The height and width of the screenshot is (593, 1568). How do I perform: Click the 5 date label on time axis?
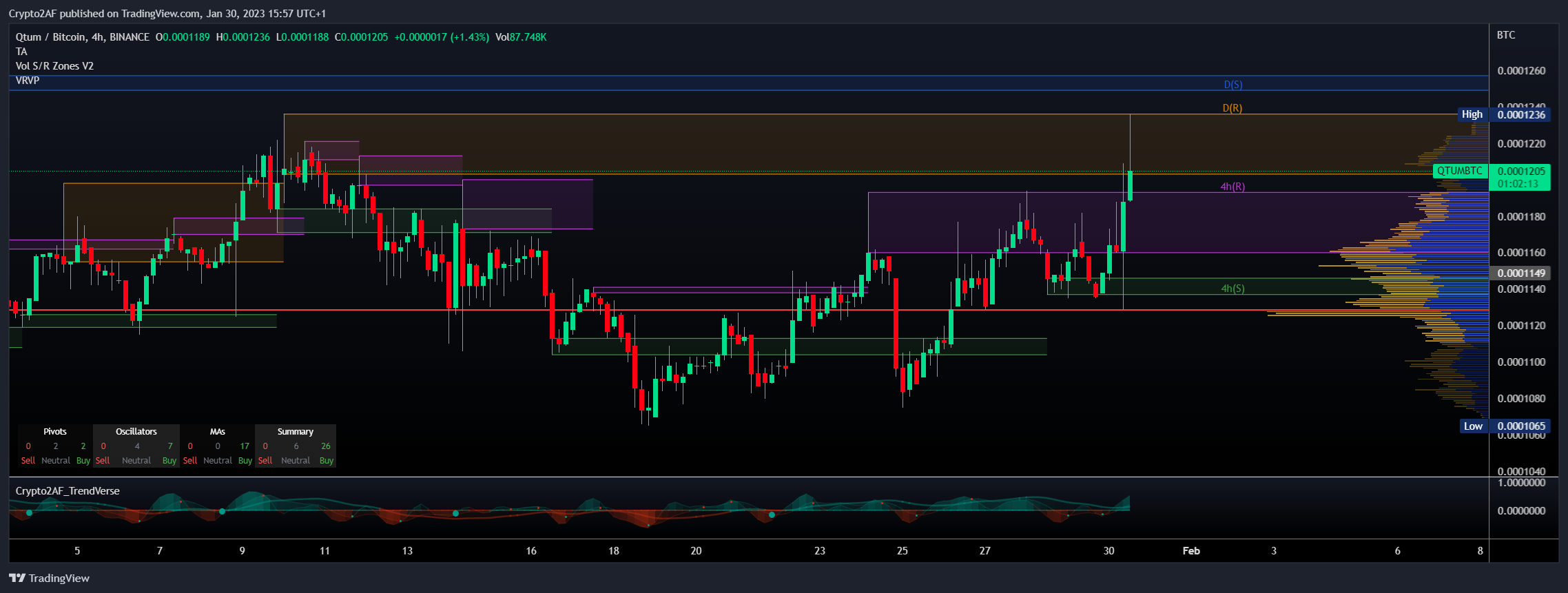coord(77,551)
